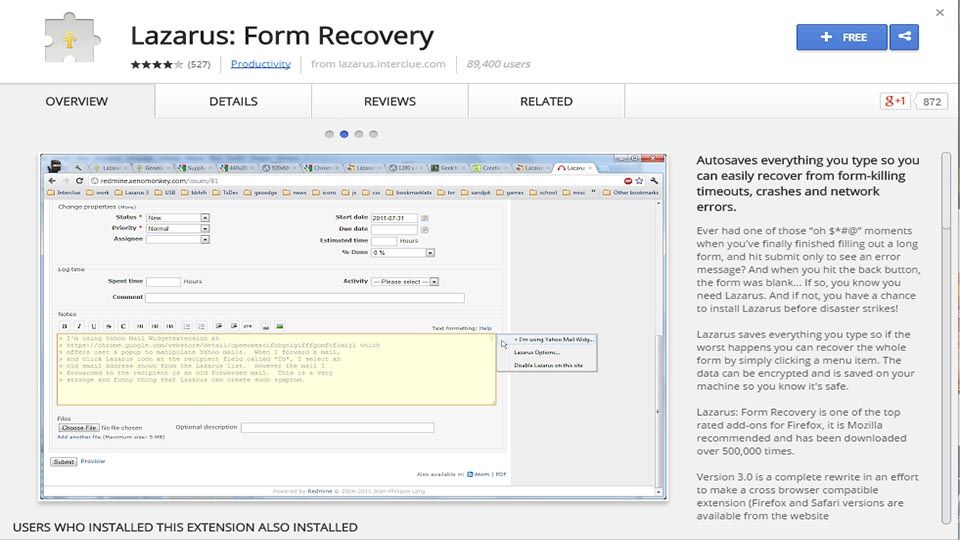Switch to the RELATED tab
Viewport: 960px width, 540px height.
coord(547,101)
